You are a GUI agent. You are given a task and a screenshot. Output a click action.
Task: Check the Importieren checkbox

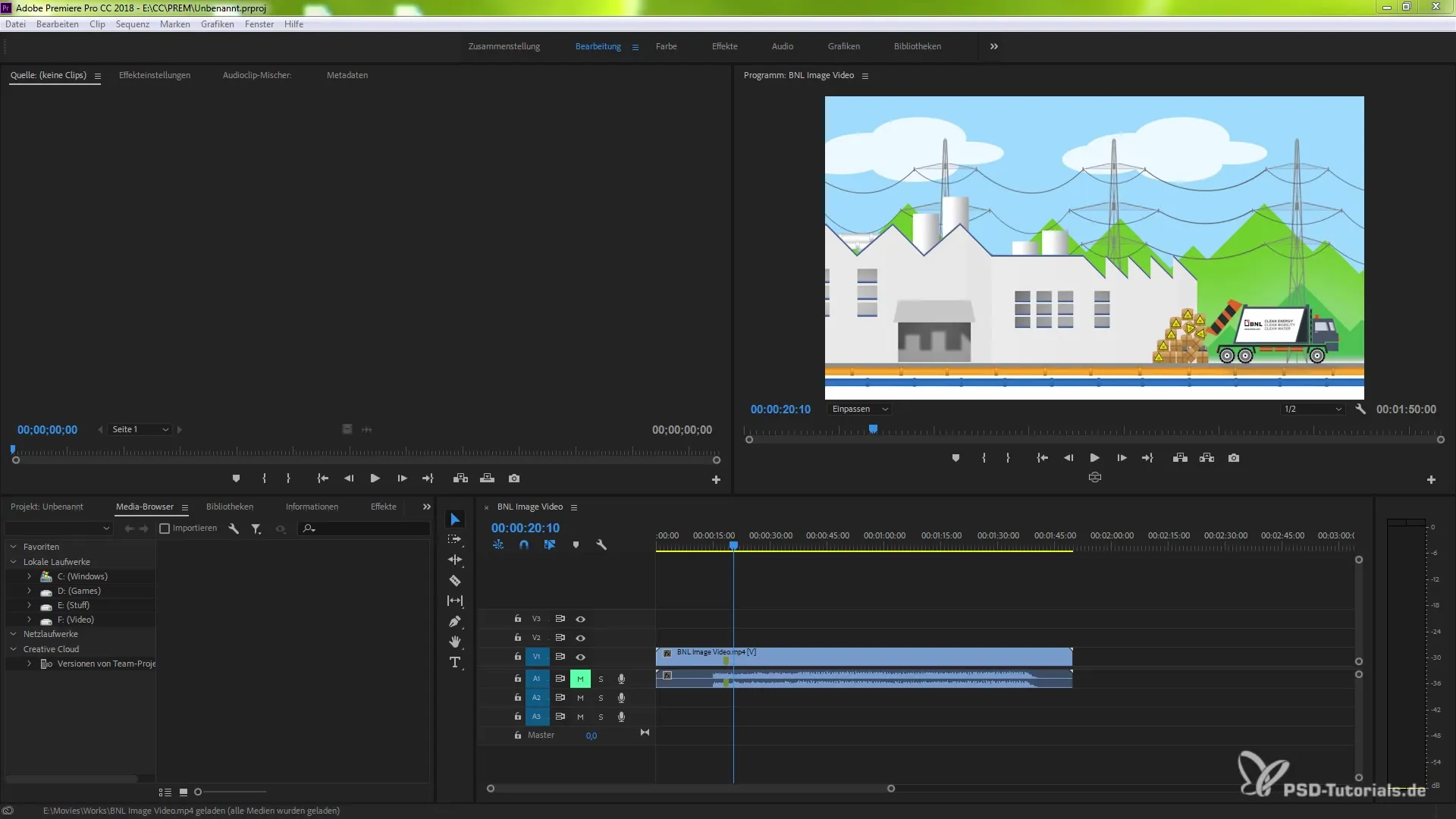coord(165,528)
